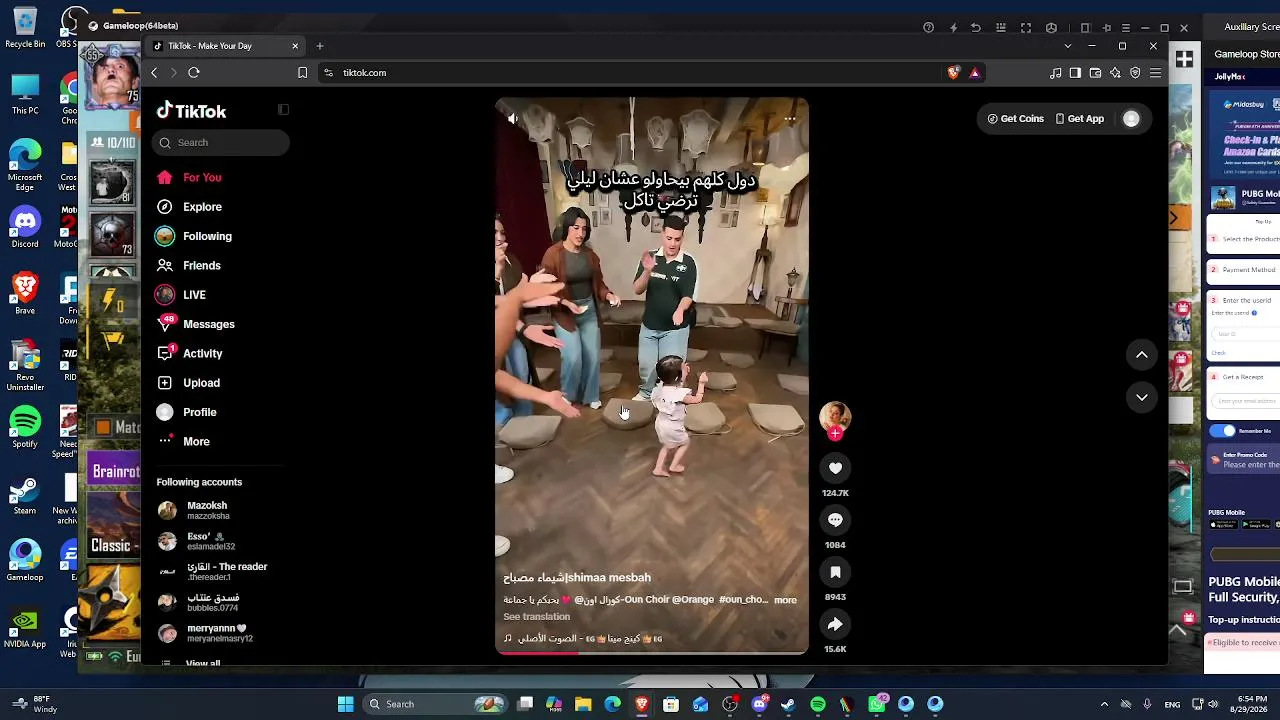Open the video comments with 1084 replies

click(x=835, y=520)
